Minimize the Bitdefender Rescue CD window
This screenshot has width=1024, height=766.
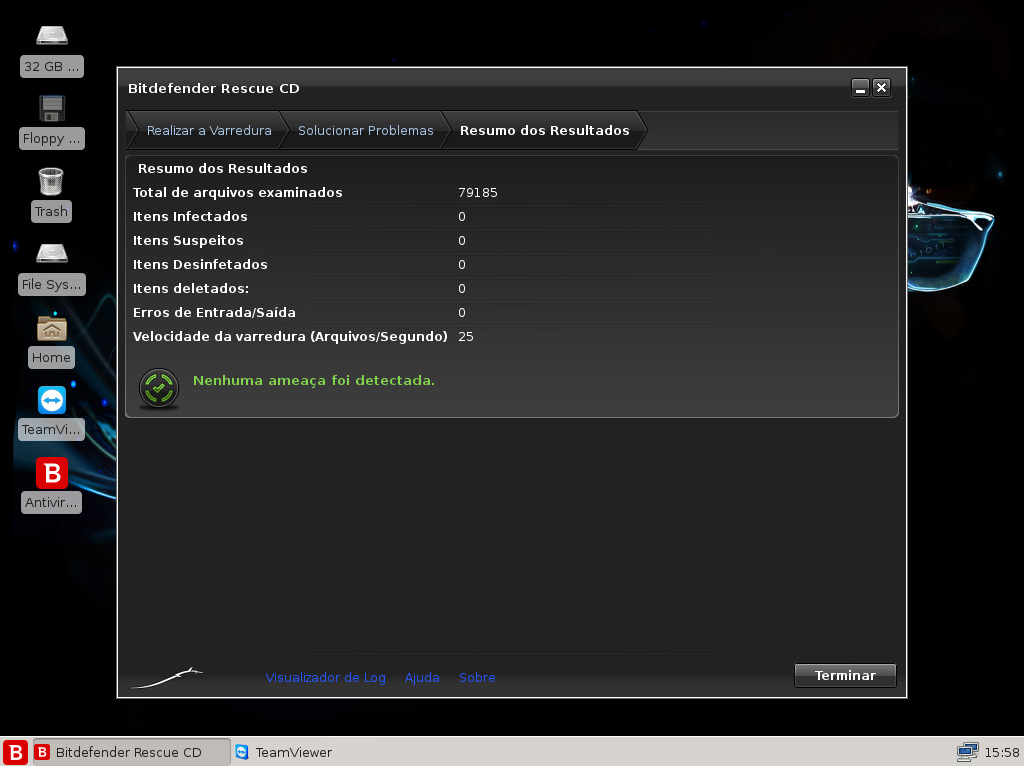(x=860, y=88)
